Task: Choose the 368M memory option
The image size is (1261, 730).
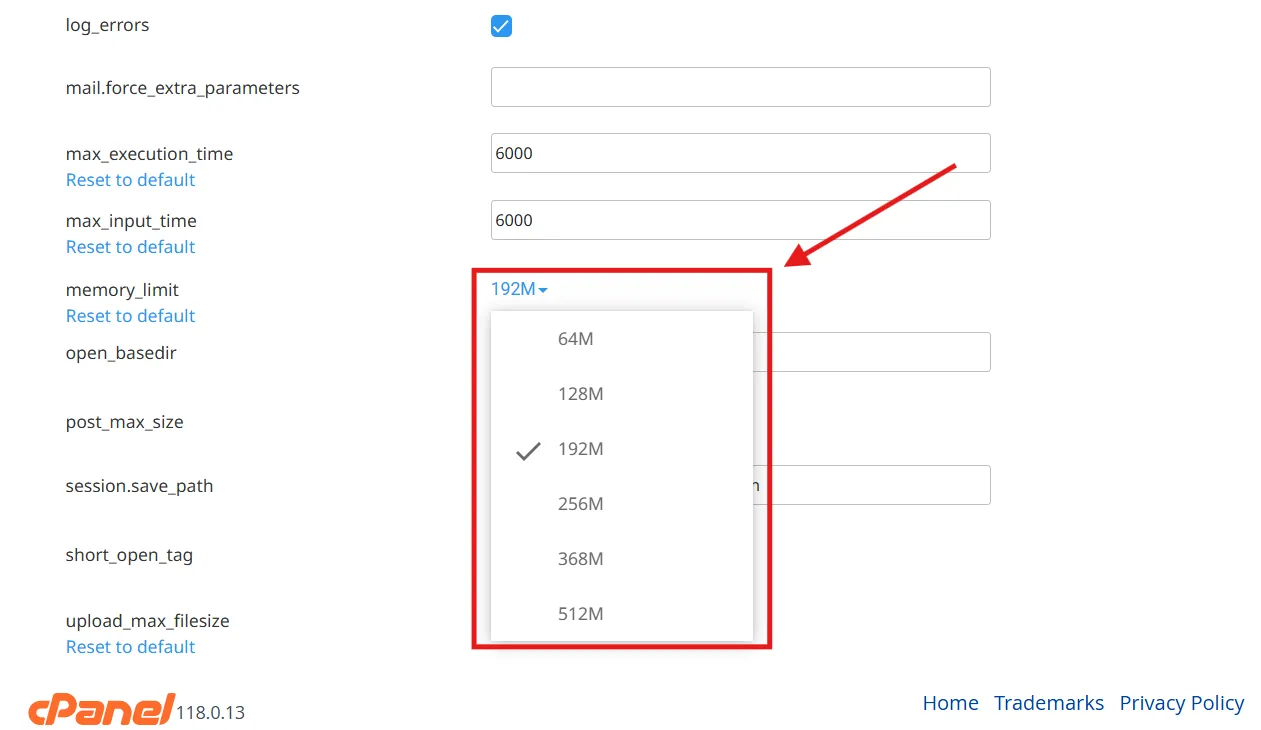Action: 580,559
